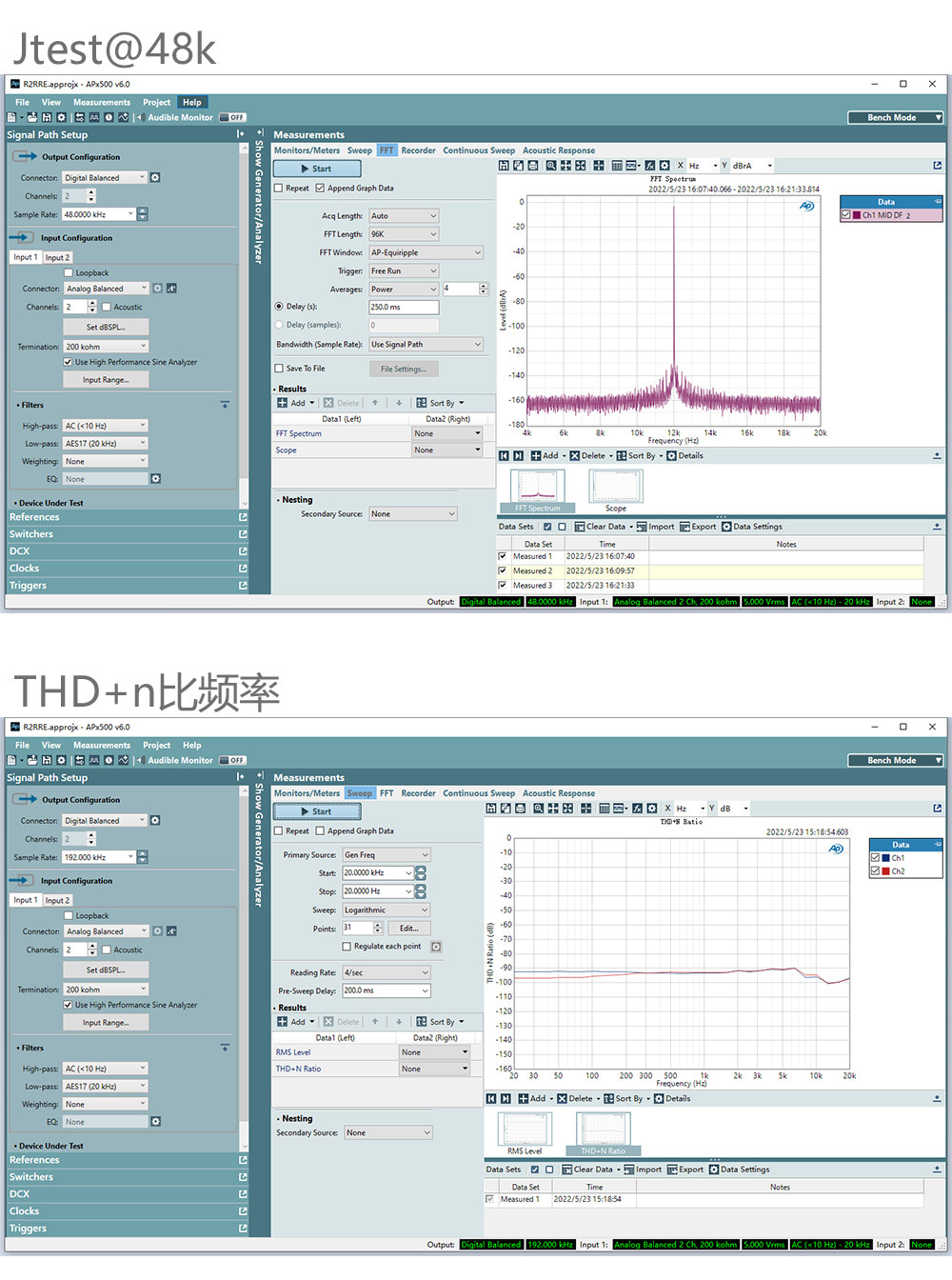
Task: Open graph settings gear icon above FFT Spectrum
Action: [x=664, y=166]
